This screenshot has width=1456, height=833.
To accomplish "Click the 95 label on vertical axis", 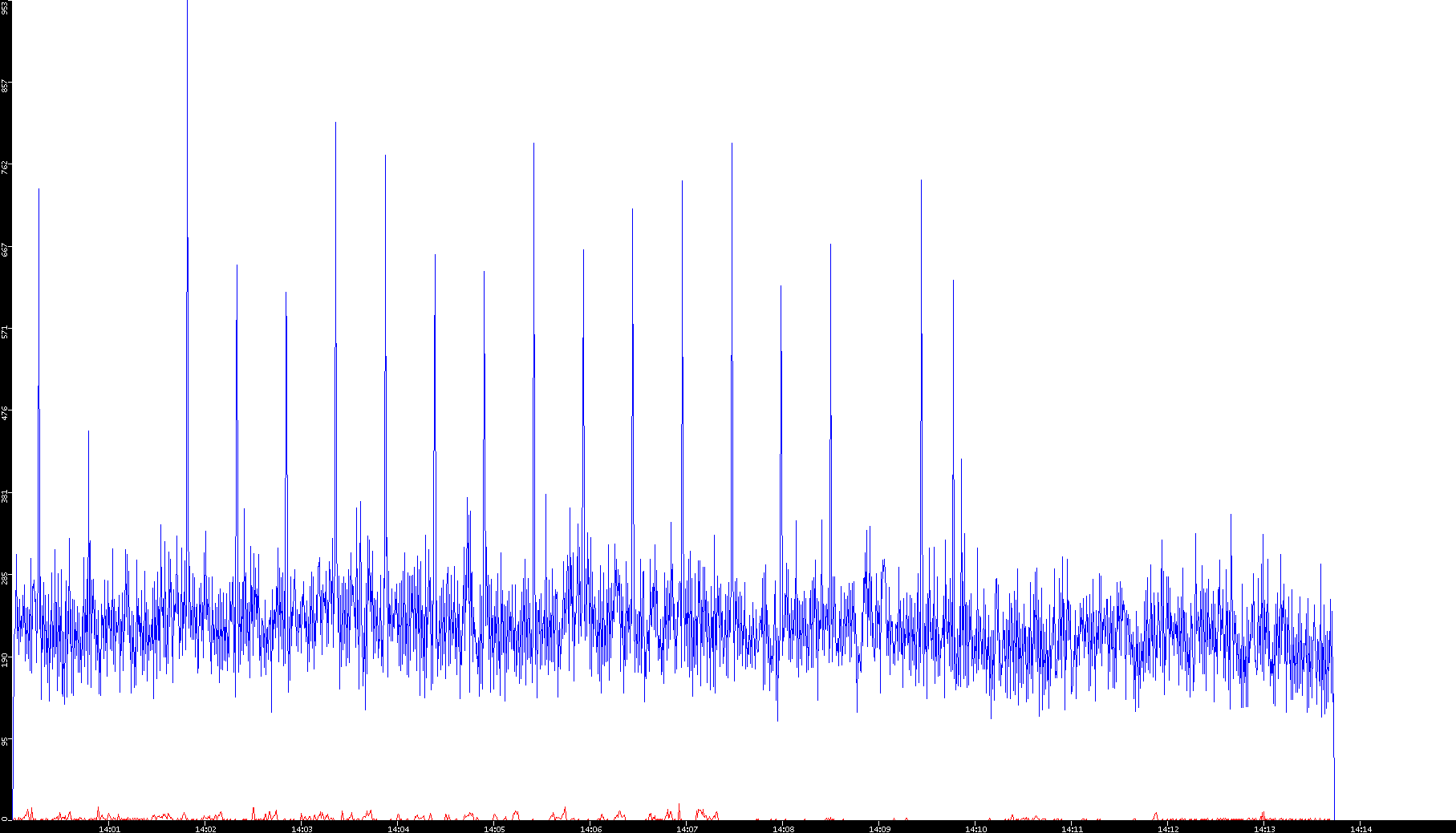I will (x=5, y=741).
